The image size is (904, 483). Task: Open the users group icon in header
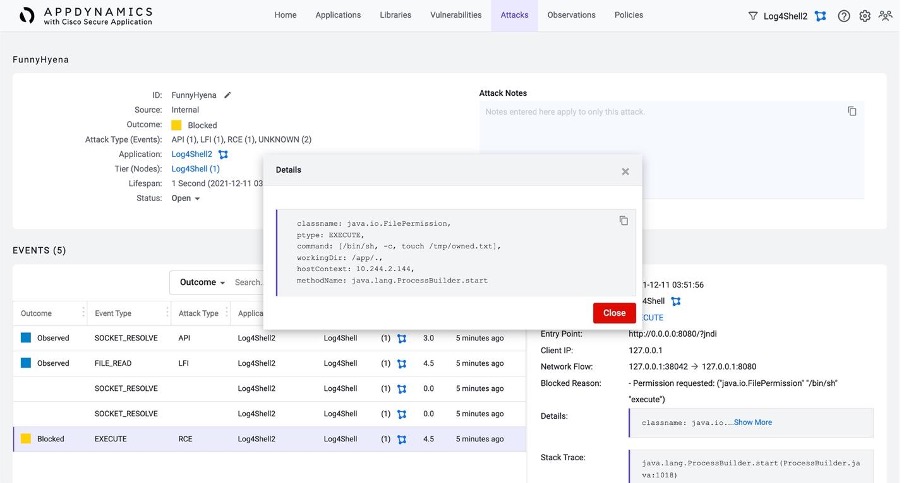point(886,16)
